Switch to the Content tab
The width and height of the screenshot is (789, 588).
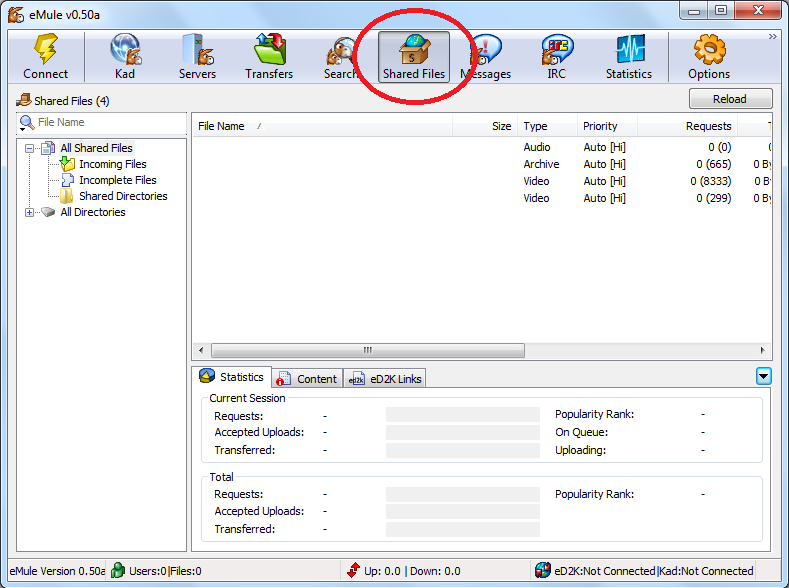(307, 378)
